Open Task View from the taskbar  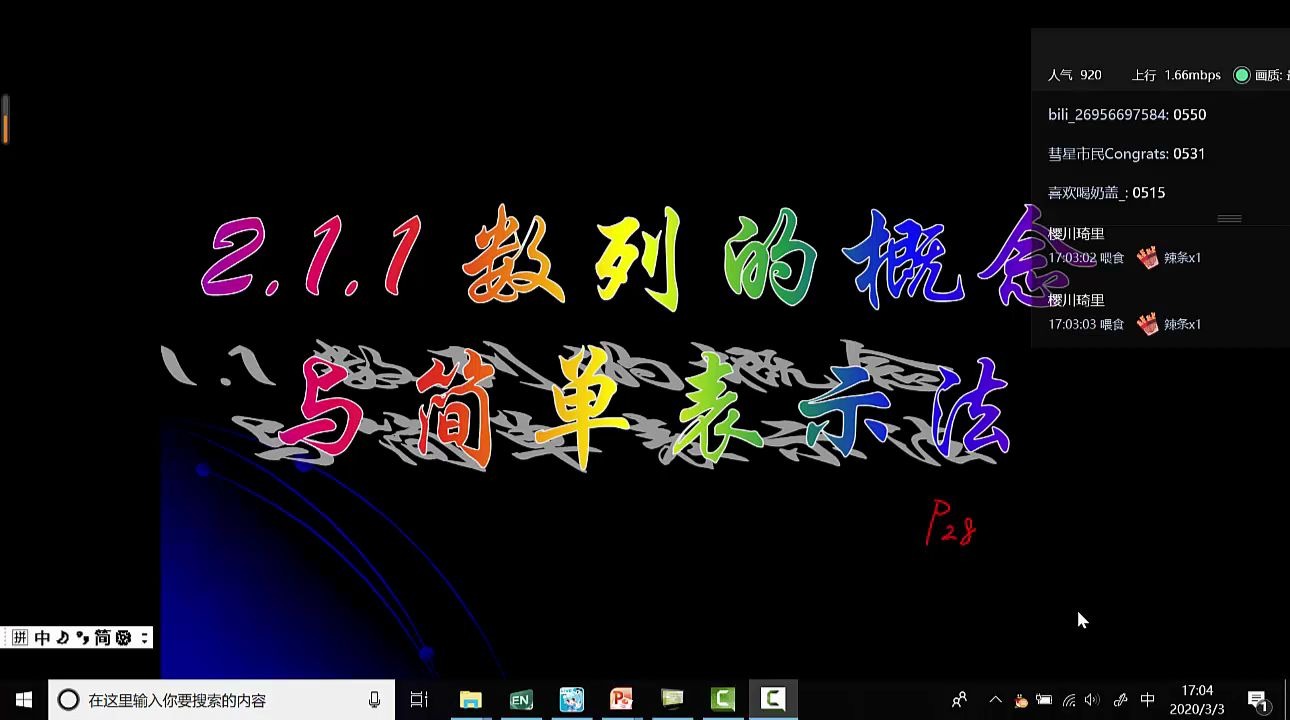(420, 700)
